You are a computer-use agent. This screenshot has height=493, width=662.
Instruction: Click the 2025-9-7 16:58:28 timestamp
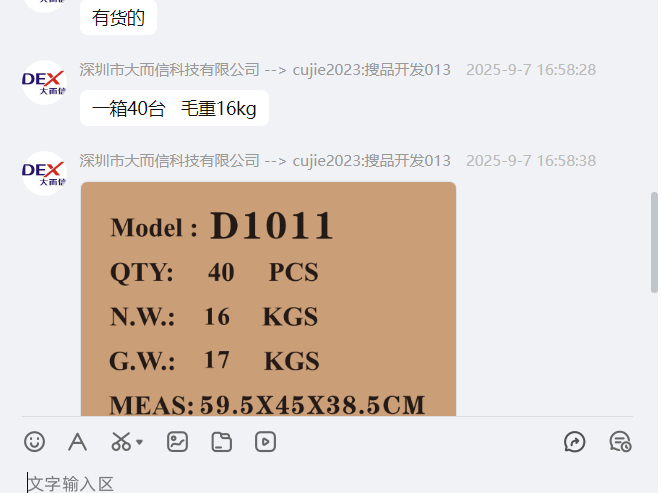pyautogui.click(x=531, y=70)
